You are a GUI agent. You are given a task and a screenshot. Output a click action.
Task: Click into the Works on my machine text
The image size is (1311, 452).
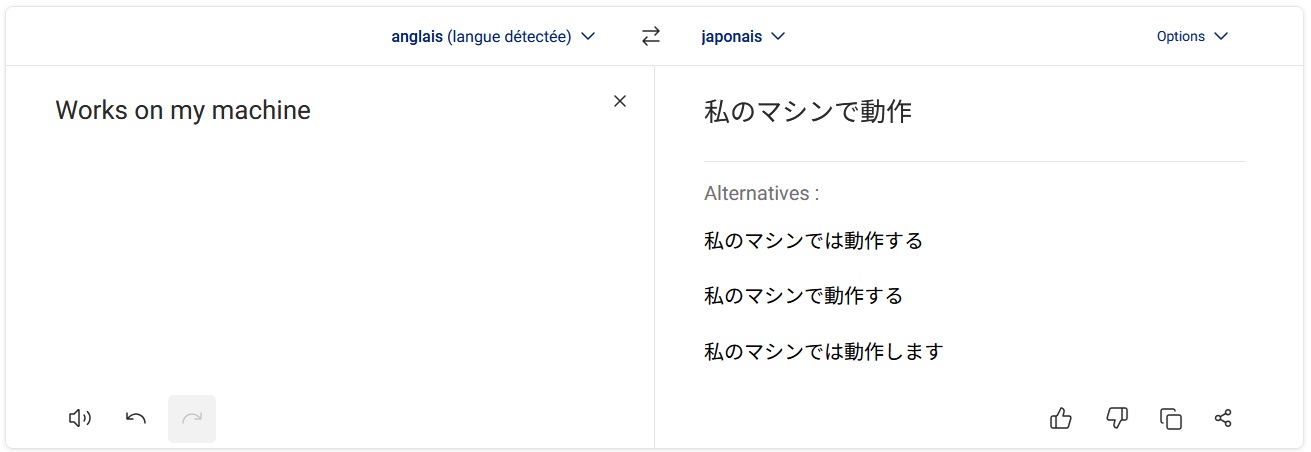(183, 110)
